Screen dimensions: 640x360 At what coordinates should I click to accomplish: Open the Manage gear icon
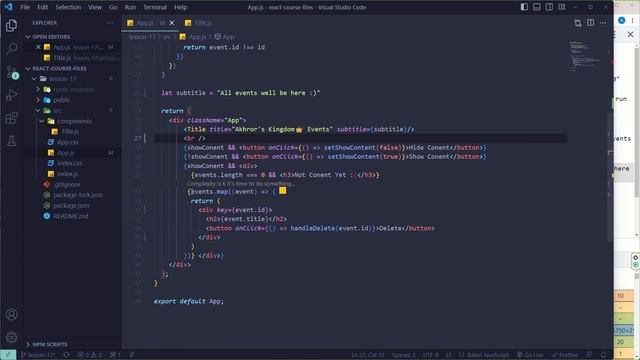11,337
